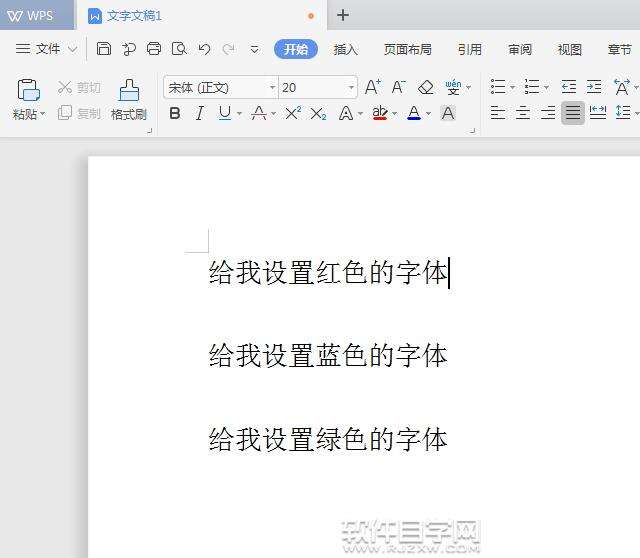Click the Redo arrow

click(x=229, y=49)
